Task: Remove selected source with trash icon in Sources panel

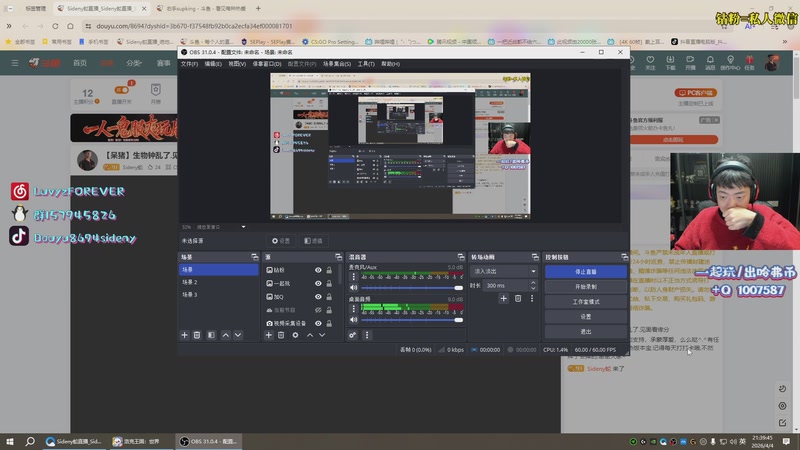Action: [281, 335]
